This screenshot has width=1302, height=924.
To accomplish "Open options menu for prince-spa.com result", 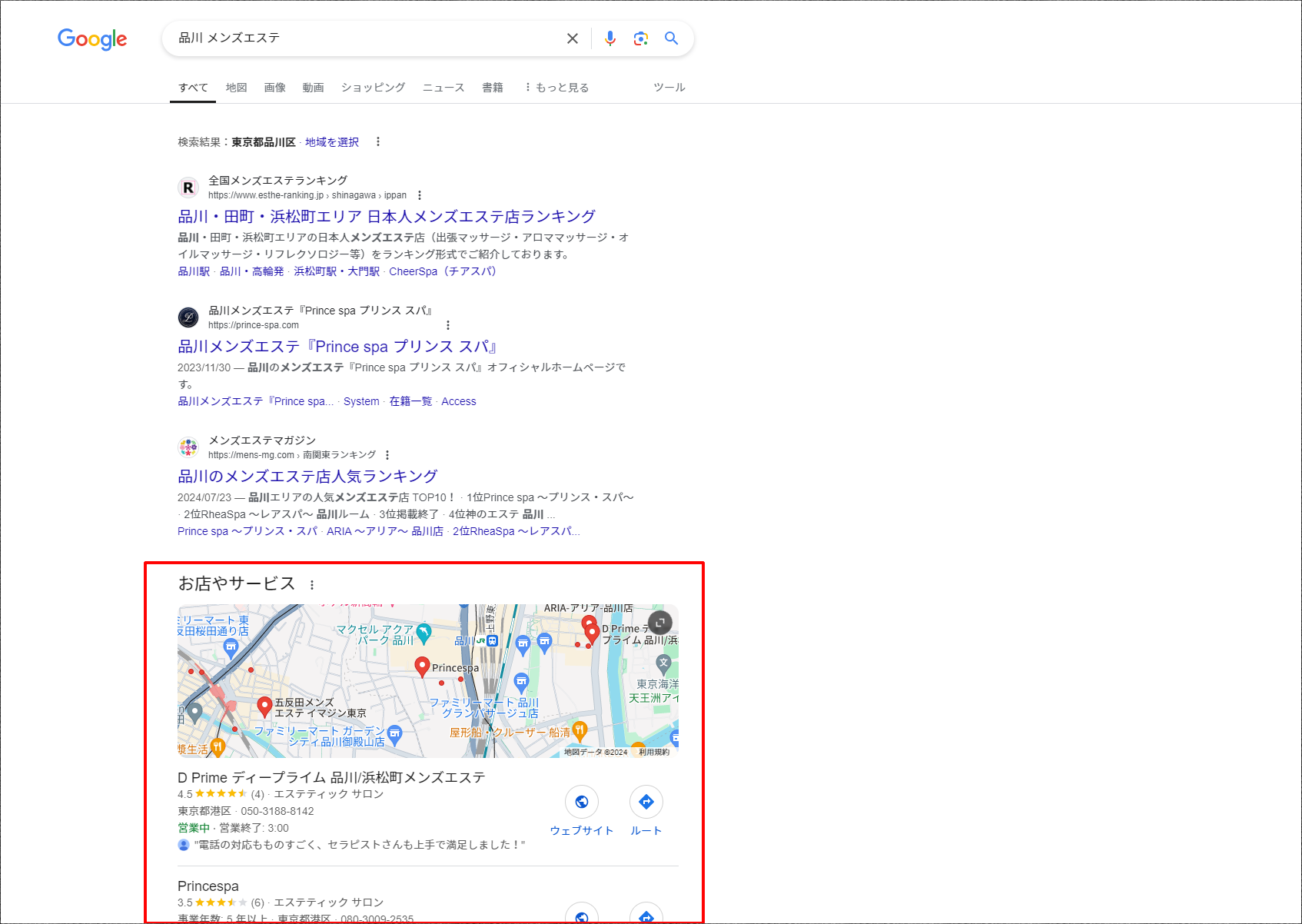I will 448,325.
